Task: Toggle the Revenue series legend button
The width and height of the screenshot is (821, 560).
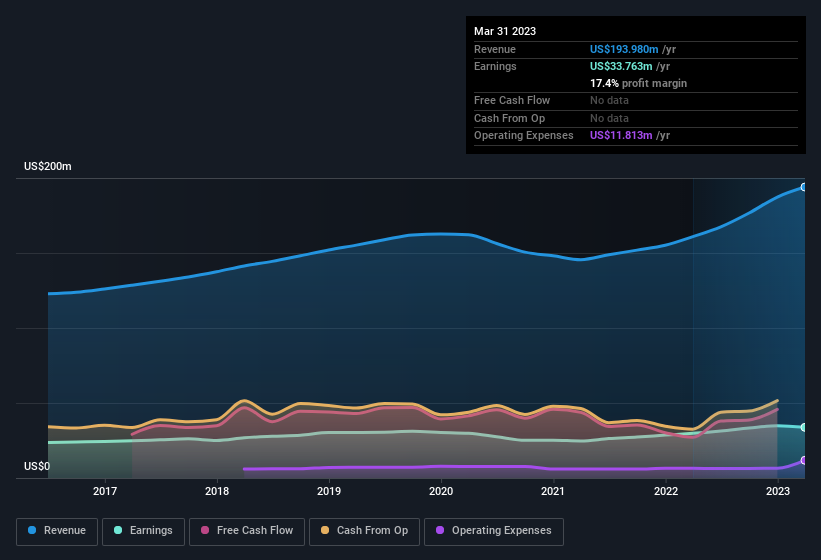Action: pos(57,531)
